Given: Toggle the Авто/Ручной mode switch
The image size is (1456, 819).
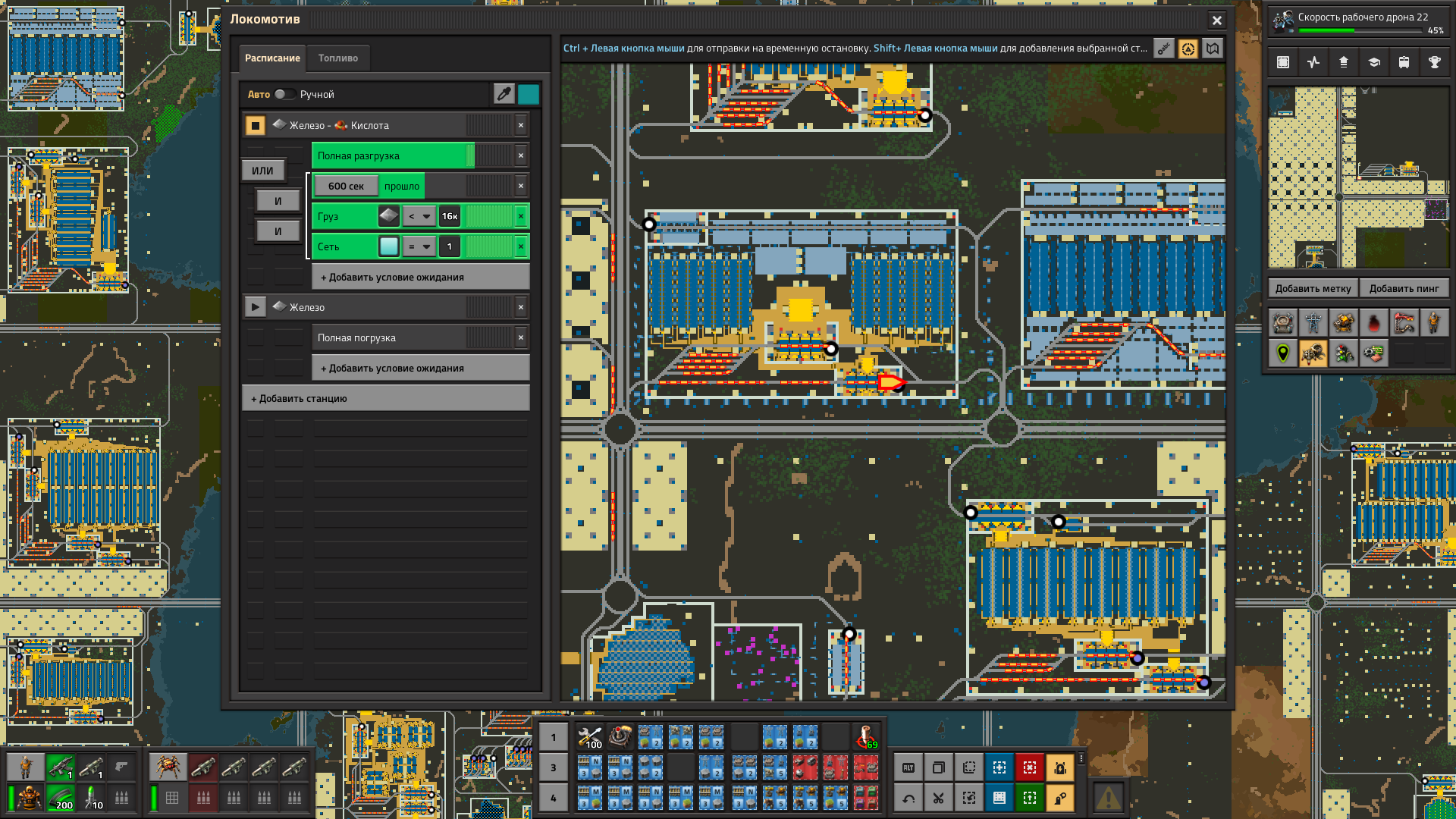Looking at the screenshot, I should pyautogui.click(x=284, y=94).
